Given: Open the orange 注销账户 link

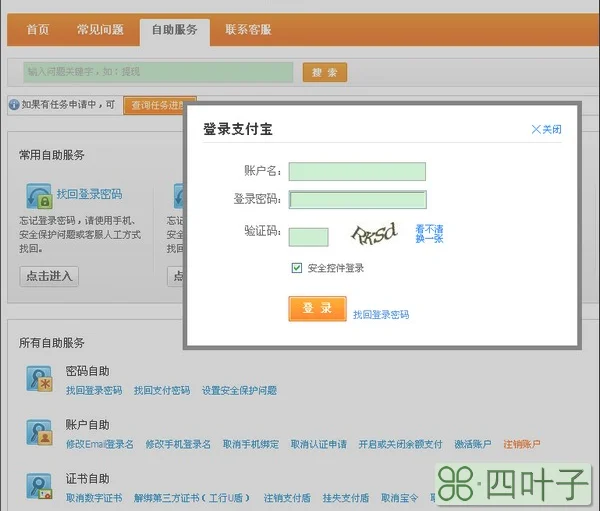Looking at the screenshot, I should click(522, 444).
